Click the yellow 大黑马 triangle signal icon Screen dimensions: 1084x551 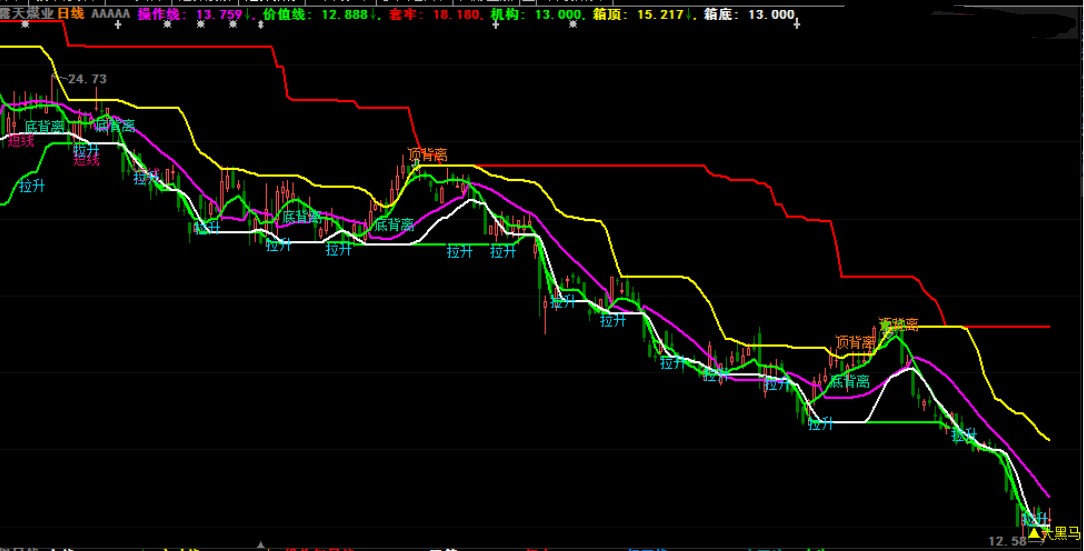[x=1034, y=534]
